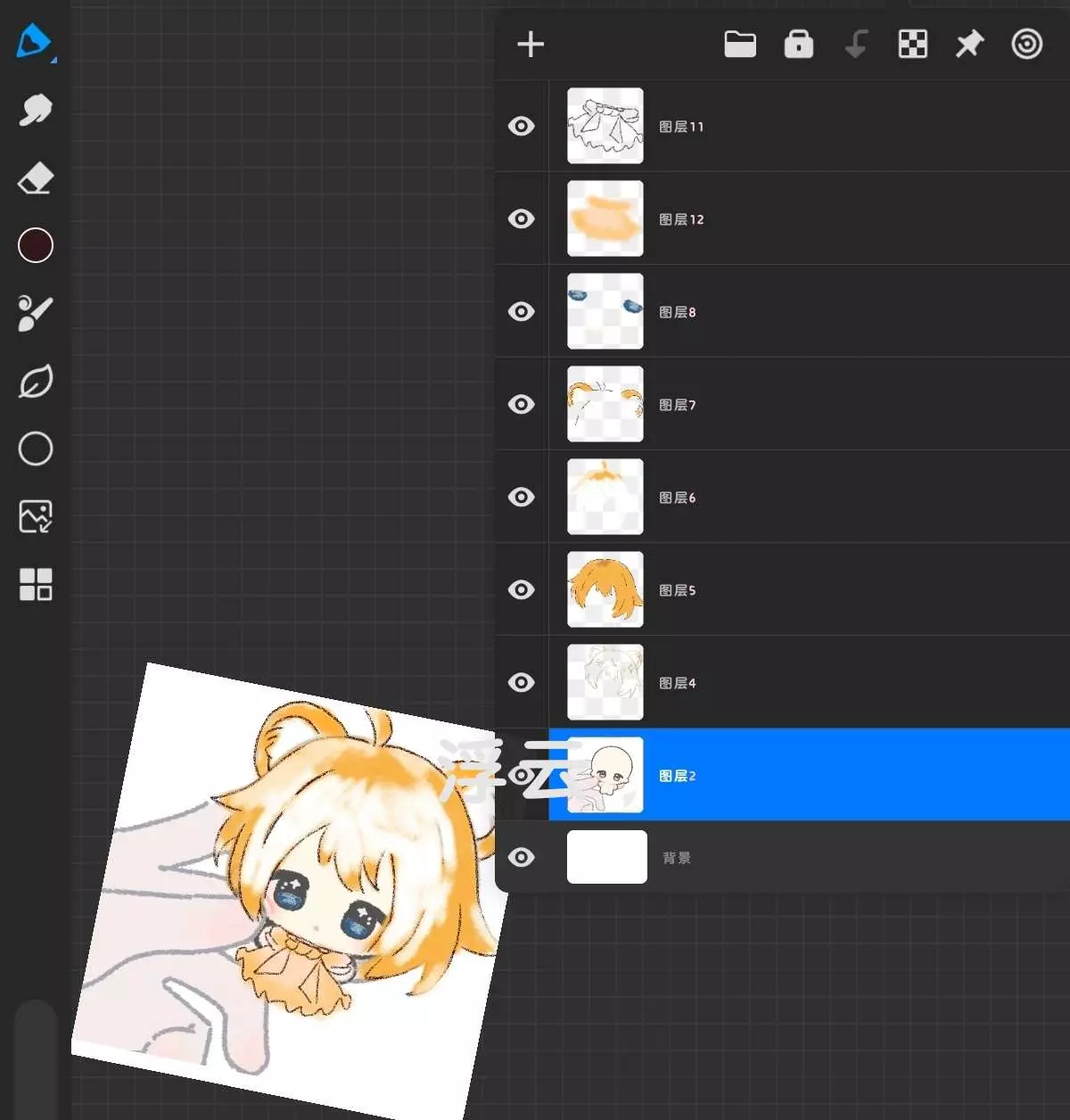
Task: Click the 图层4 layer name
Action: tap(677, 683)
